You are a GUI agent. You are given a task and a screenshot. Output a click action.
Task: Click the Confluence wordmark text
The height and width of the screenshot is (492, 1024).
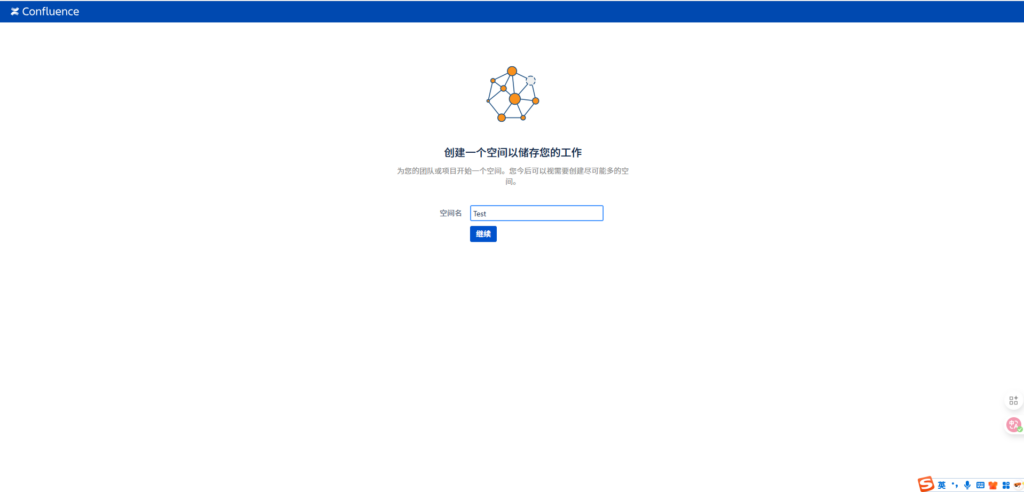coord(51,12)
